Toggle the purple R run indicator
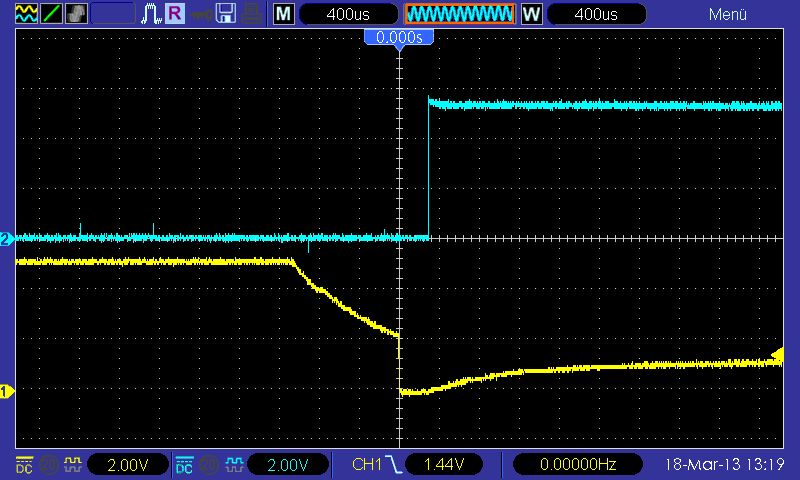Screen dimensions: 800x480 click(175, 14)
